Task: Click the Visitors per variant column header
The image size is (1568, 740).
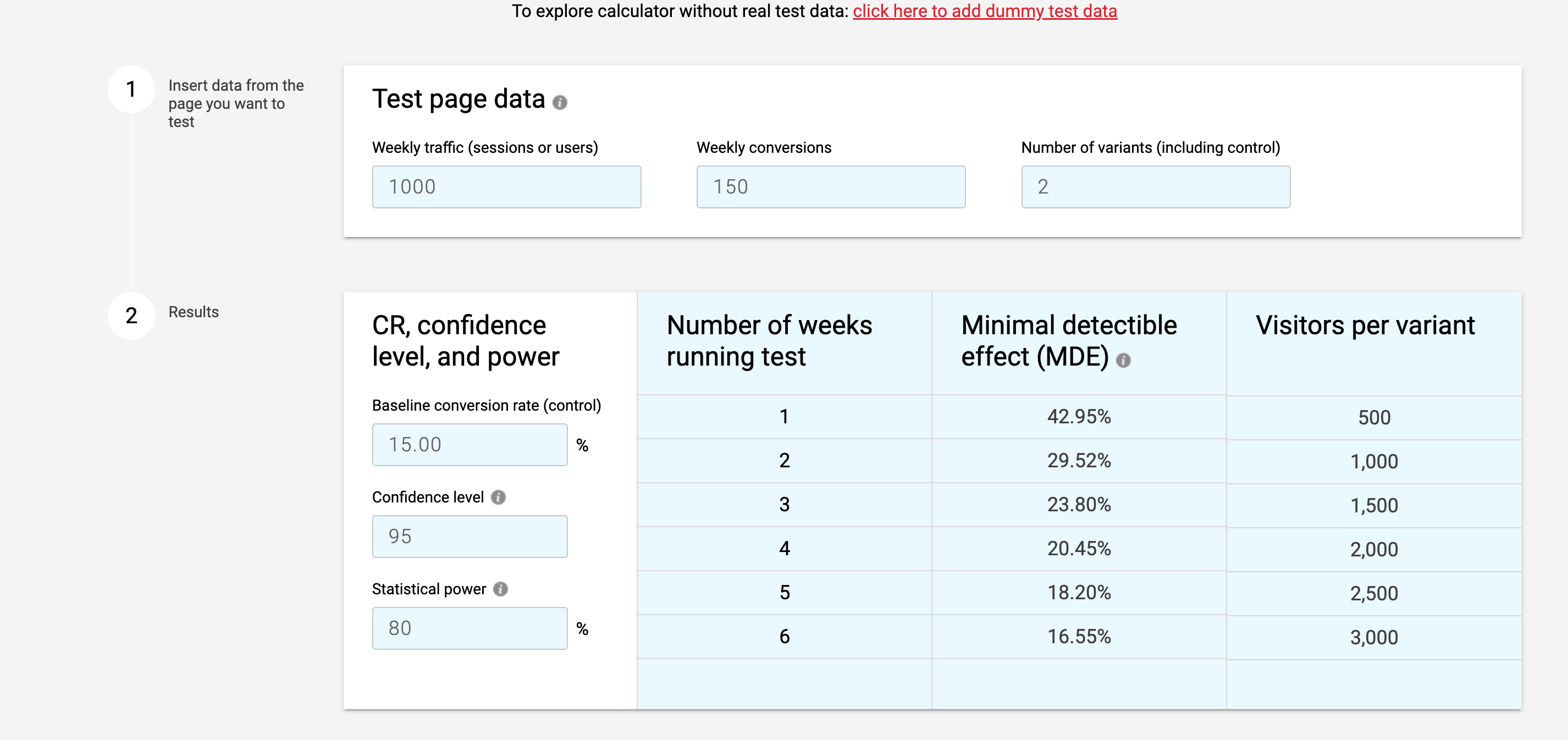Action: tap(1365, 325)
